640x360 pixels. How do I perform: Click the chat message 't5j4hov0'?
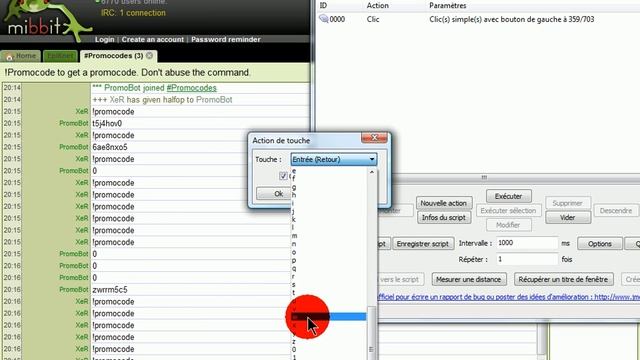click(107, 123)
